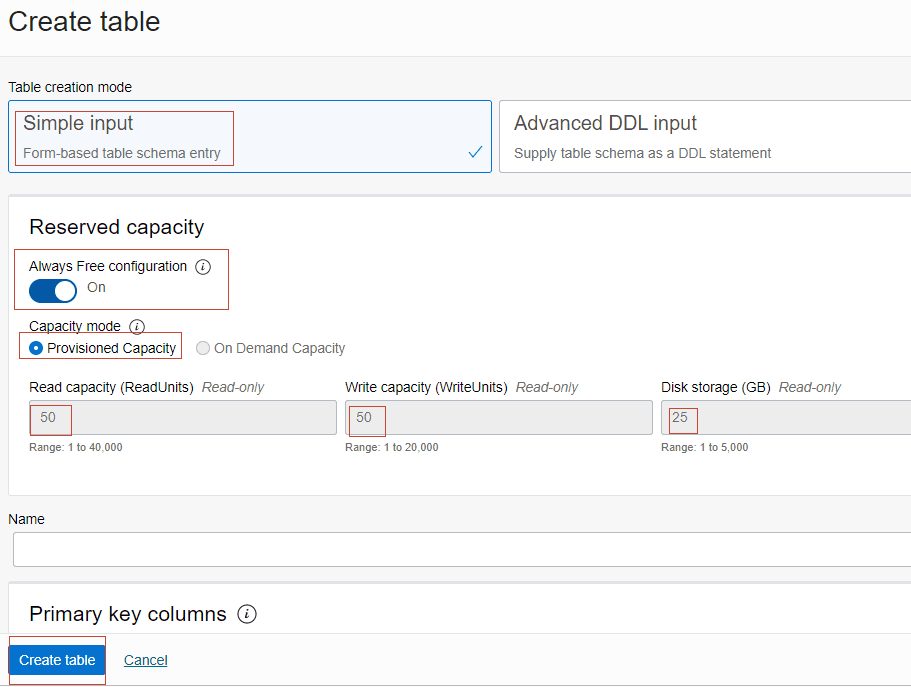The image size is (911, 687).
Task: Open Always Free configuration info icon
Action: (203, 267)
